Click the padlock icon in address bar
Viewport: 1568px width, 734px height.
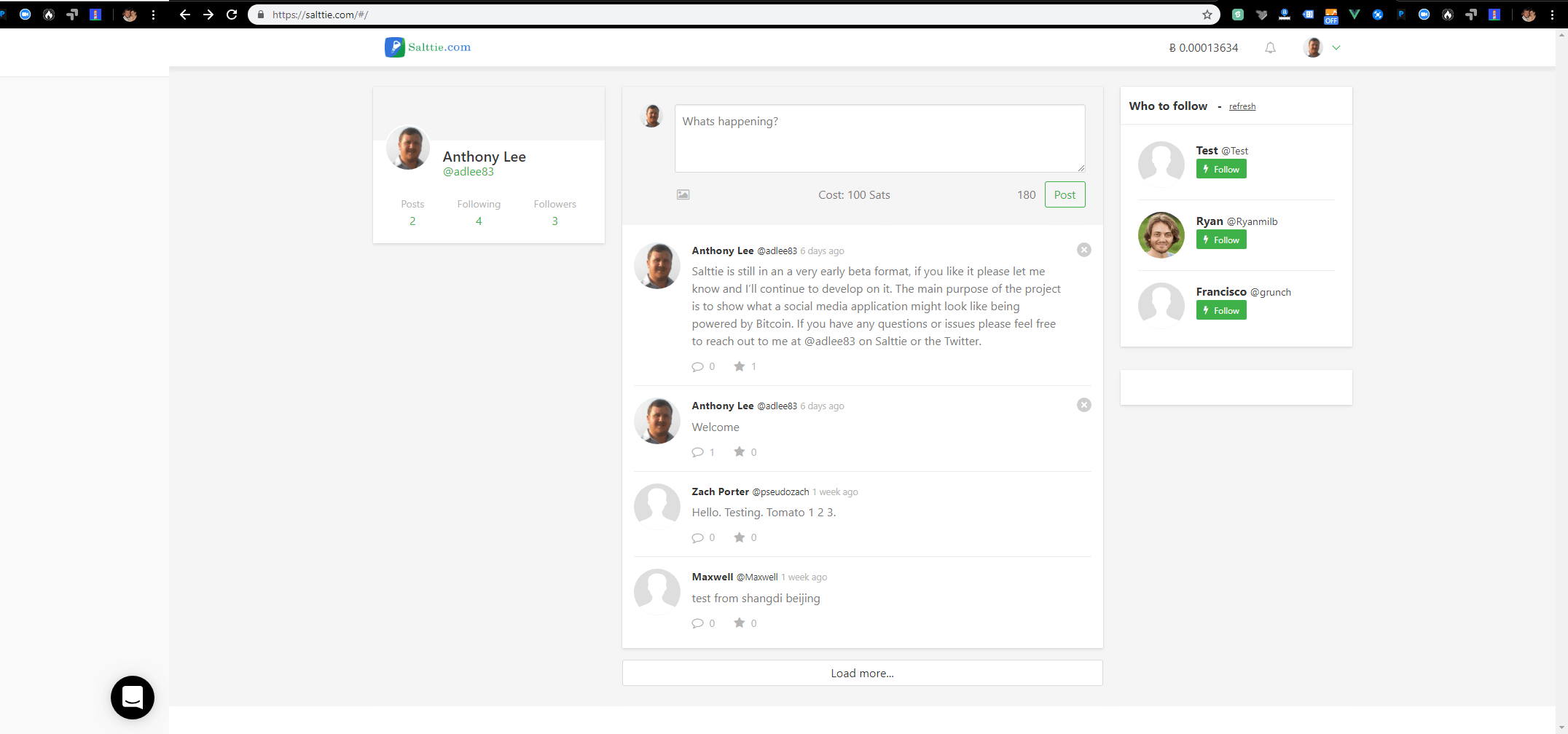260,15
